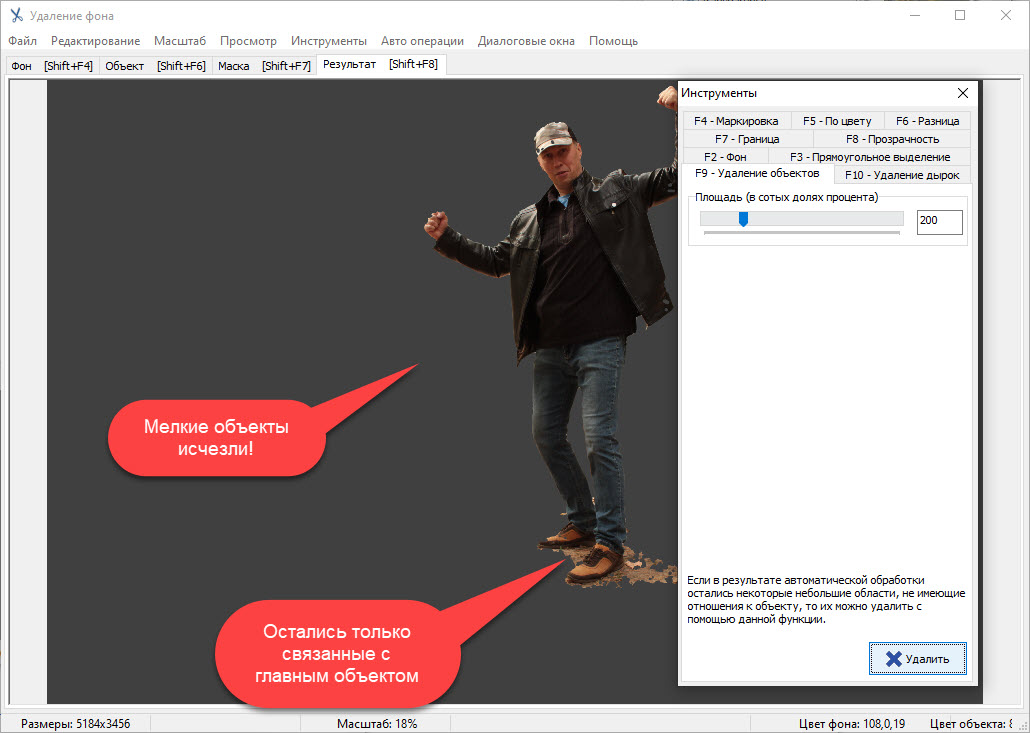
Task: Click the Площадь slider thumb
Action: 743,219
